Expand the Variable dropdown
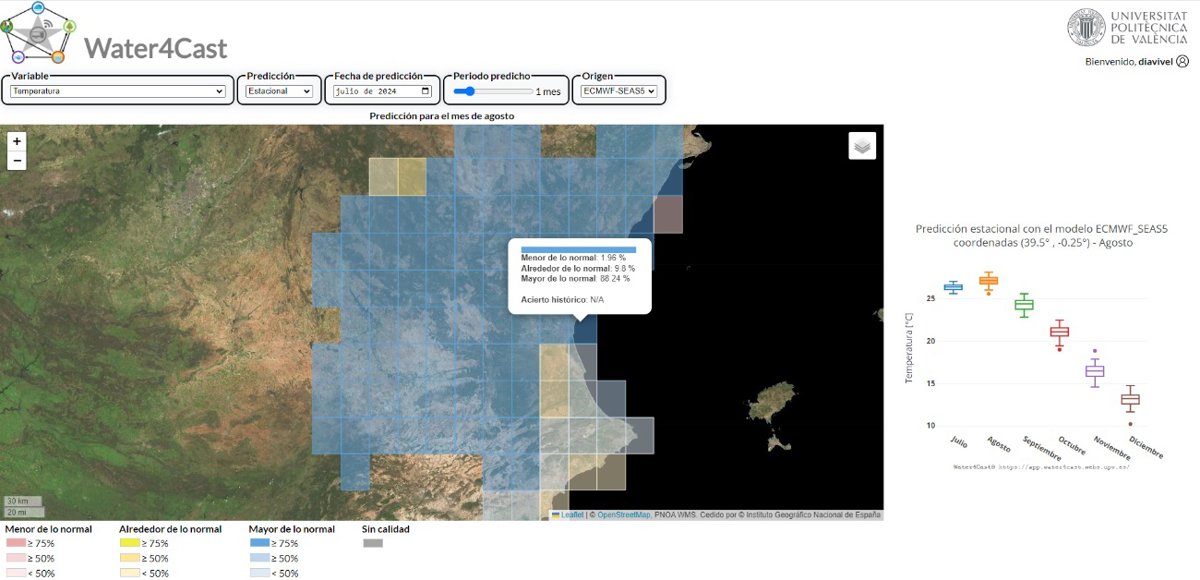 click(118, 91)
